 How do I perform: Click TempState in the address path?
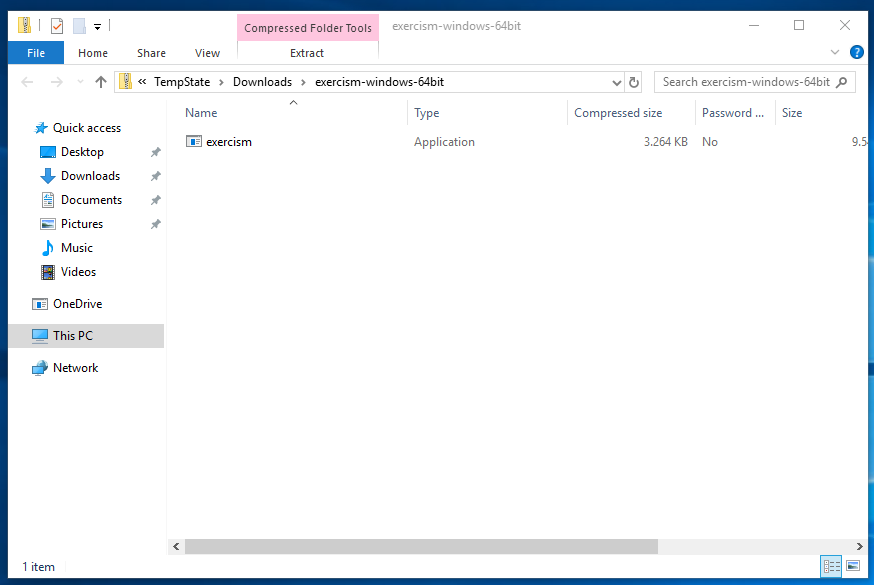[x=182, y=82]
